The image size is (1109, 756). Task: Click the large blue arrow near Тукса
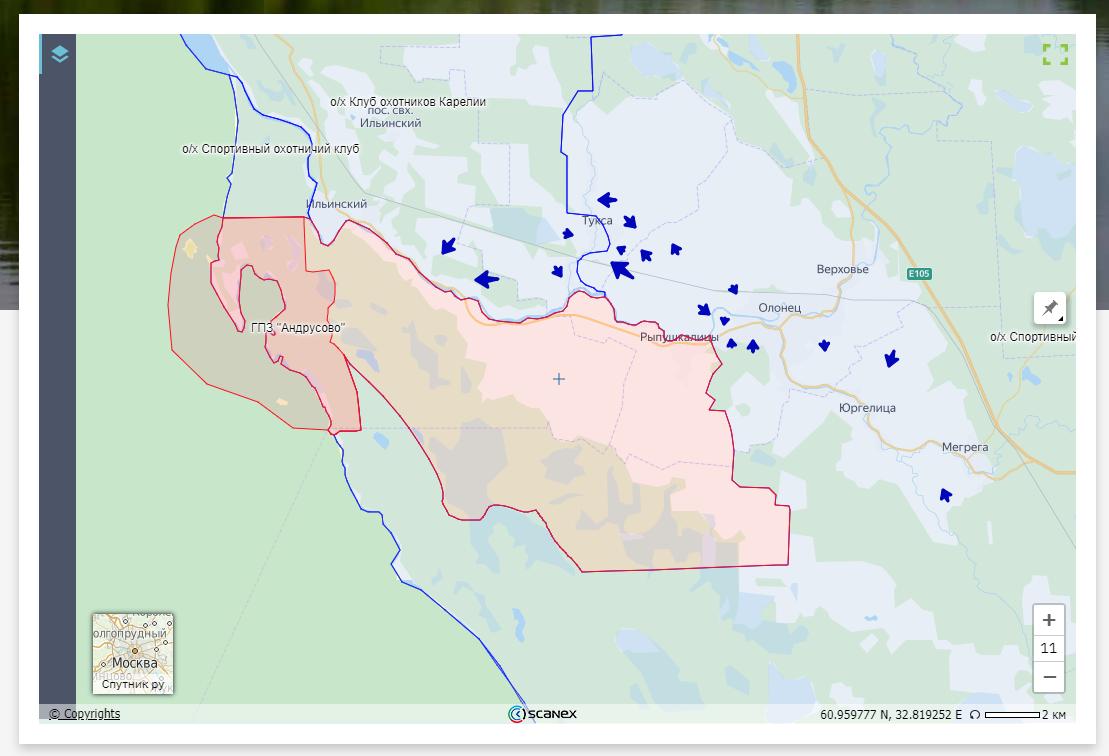pos(621,268)
